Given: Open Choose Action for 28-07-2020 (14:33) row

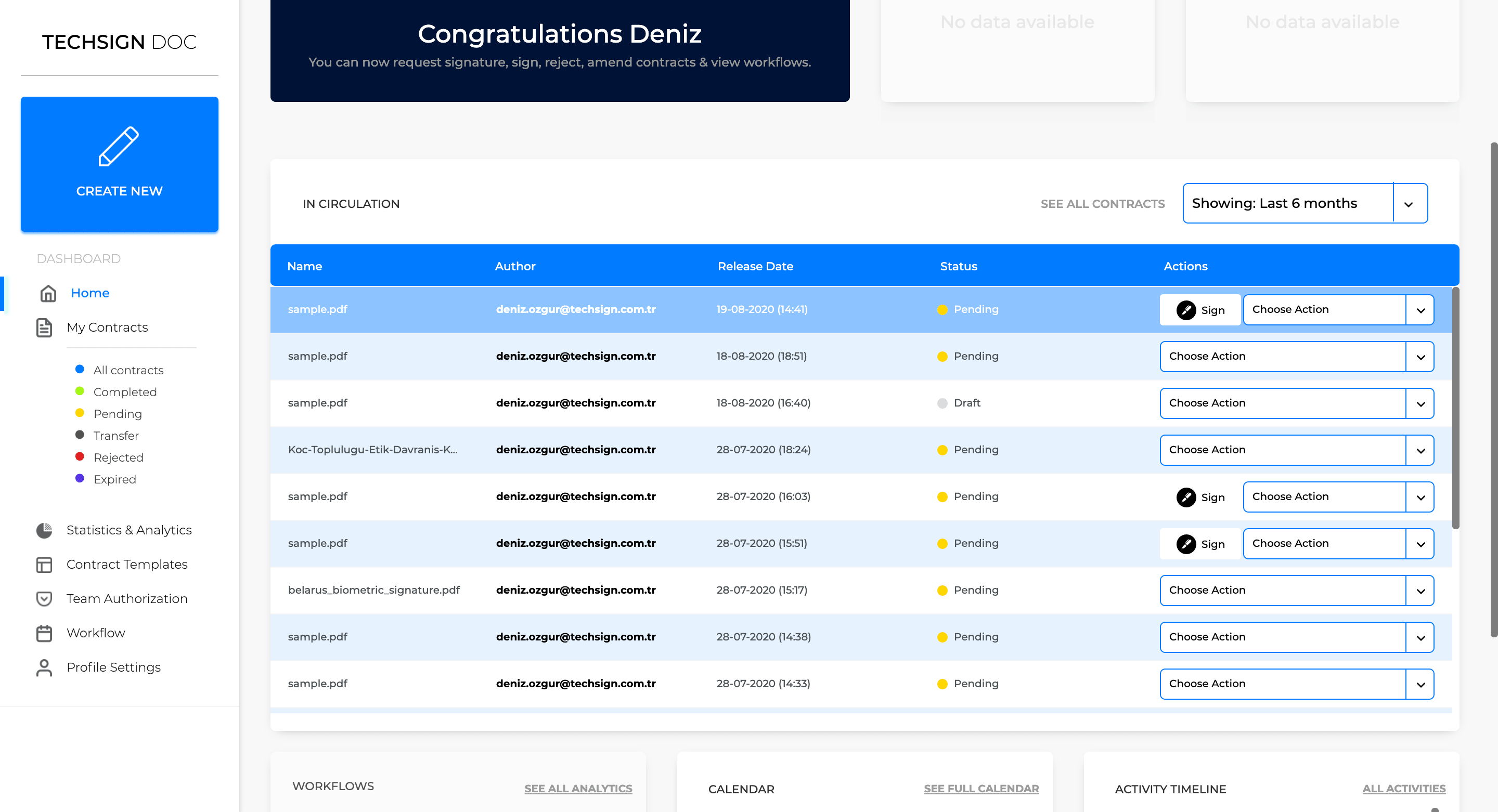Looking at the screenshot, I should coord(1296,684).
